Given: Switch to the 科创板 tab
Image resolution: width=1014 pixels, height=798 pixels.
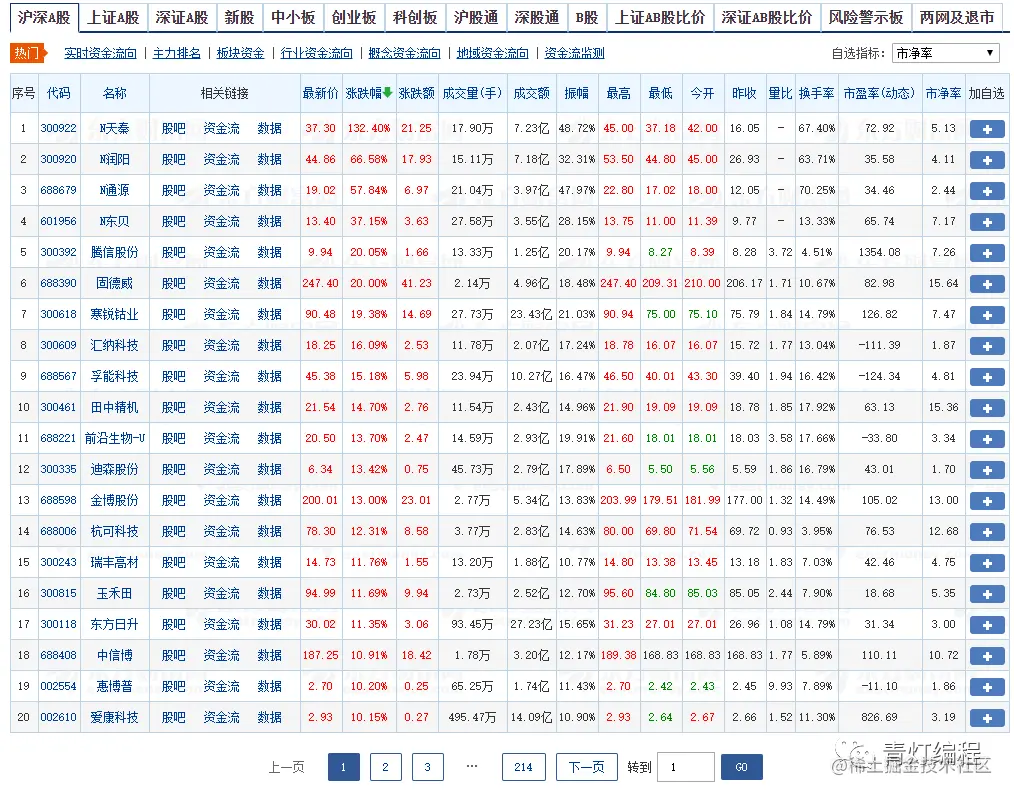Looking at the screenshot, I should (415, 17).
